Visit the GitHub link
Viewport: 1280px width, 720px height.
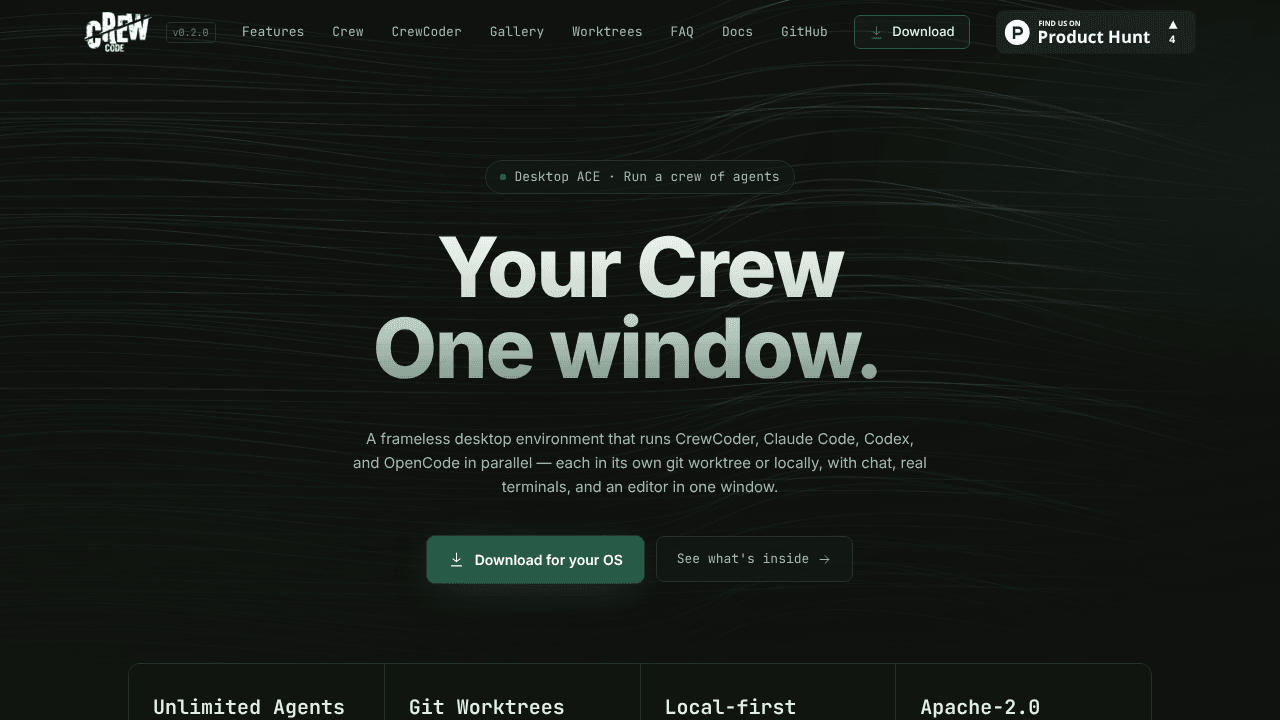pos(804,32)
